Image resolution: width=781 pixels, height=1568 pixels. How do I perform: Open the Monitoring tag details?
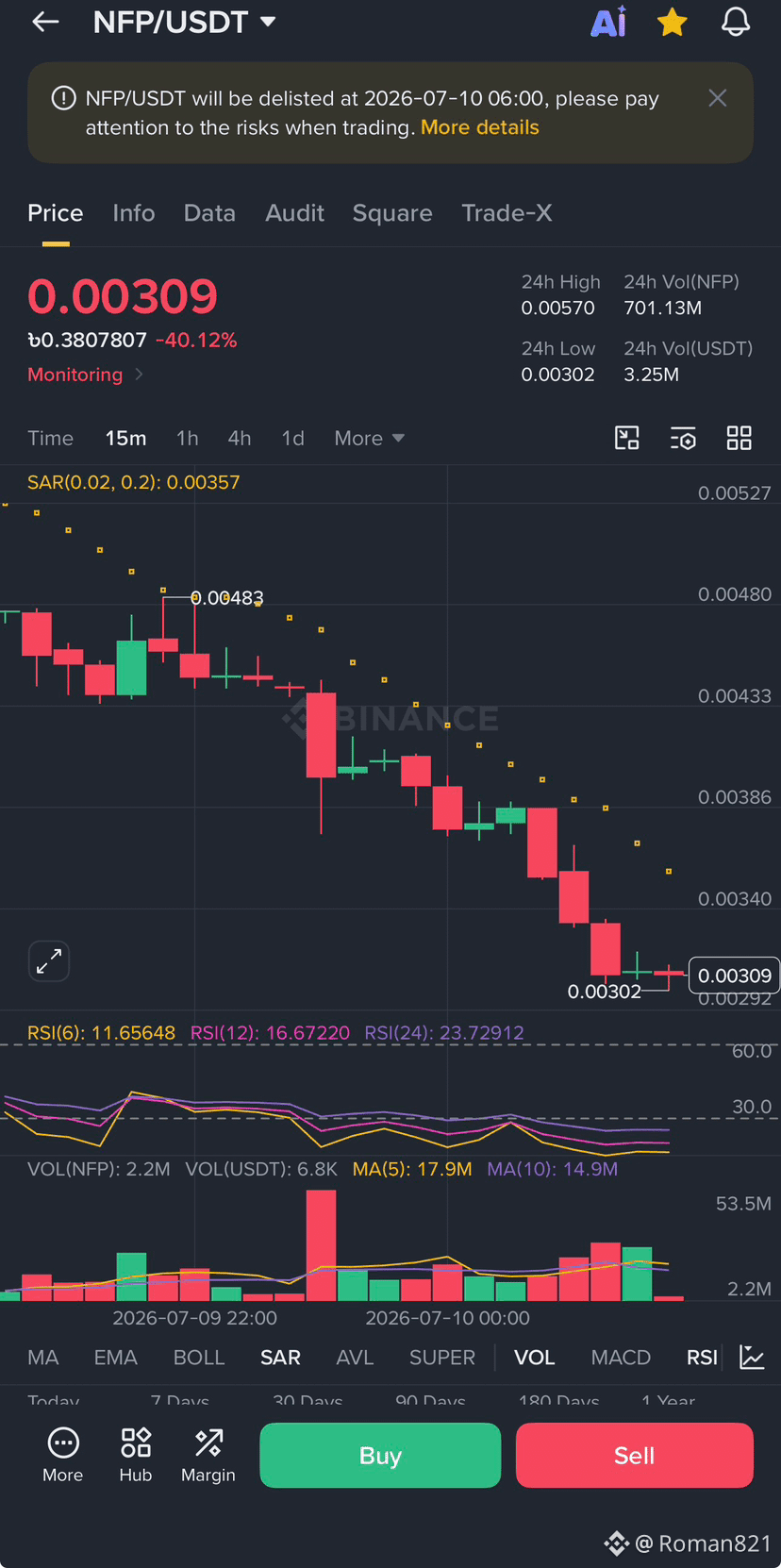(86, 375)
